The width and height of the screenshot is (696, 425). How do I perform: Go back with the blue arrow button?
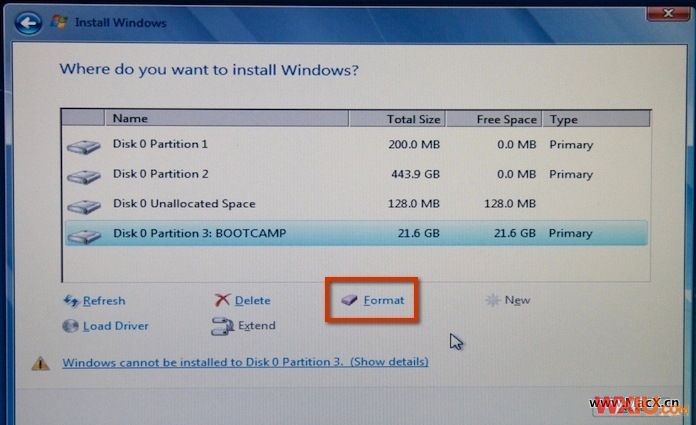point(28,22)
